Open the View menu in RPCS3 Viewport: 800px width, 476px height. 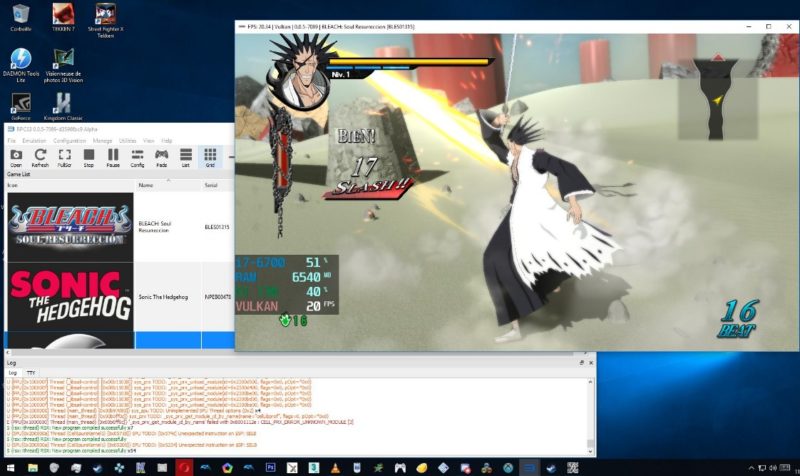(x=148, y=141)
